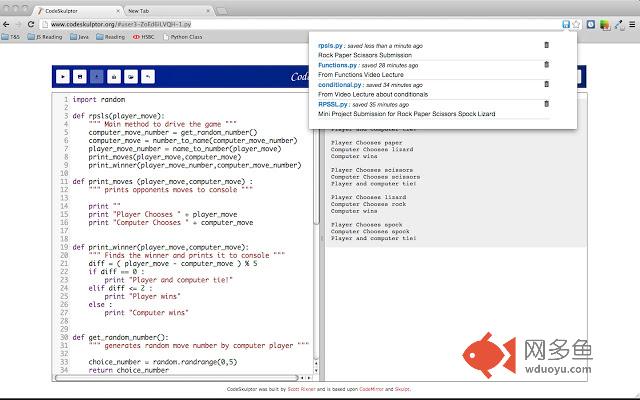Open a new tab with the new-tab button
The width and height of the screenshot is (640, 400).
(x=222, y=11)
